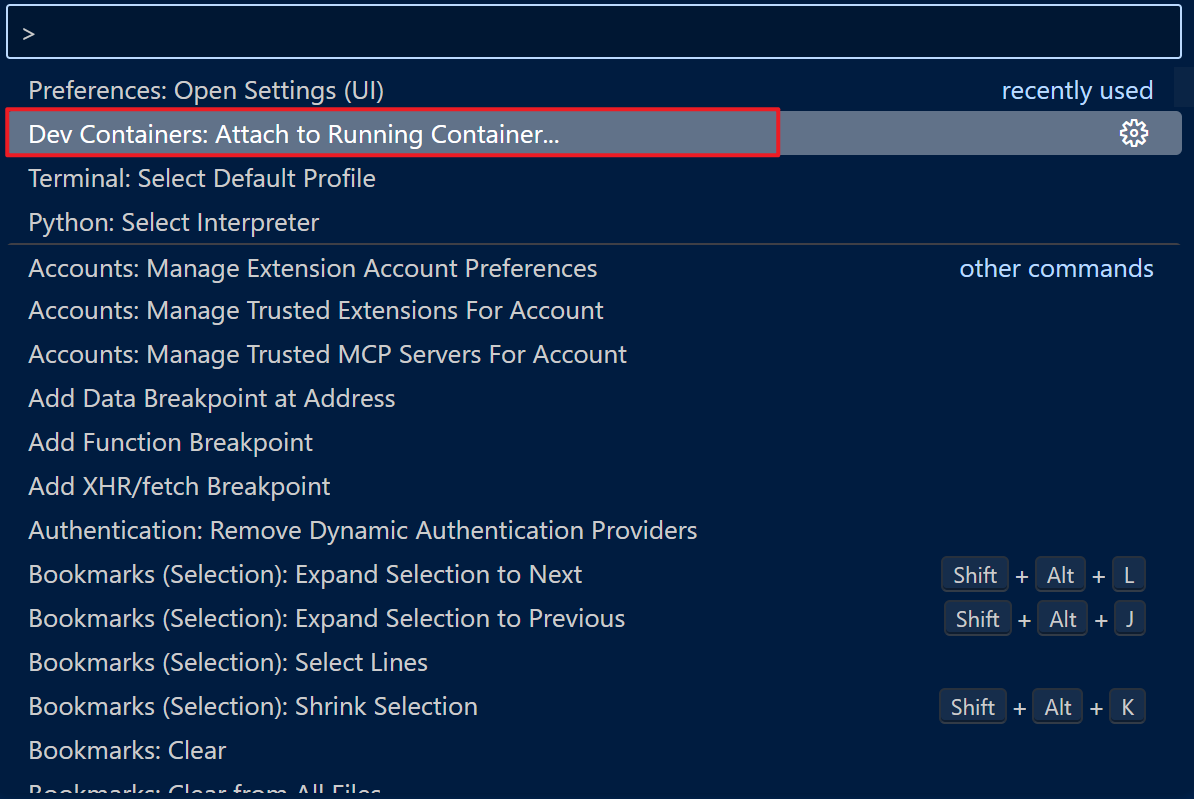Select Bookmarks Expand Selection to Next
Viewport: 1194px width, 799px height.
point(306,575)
